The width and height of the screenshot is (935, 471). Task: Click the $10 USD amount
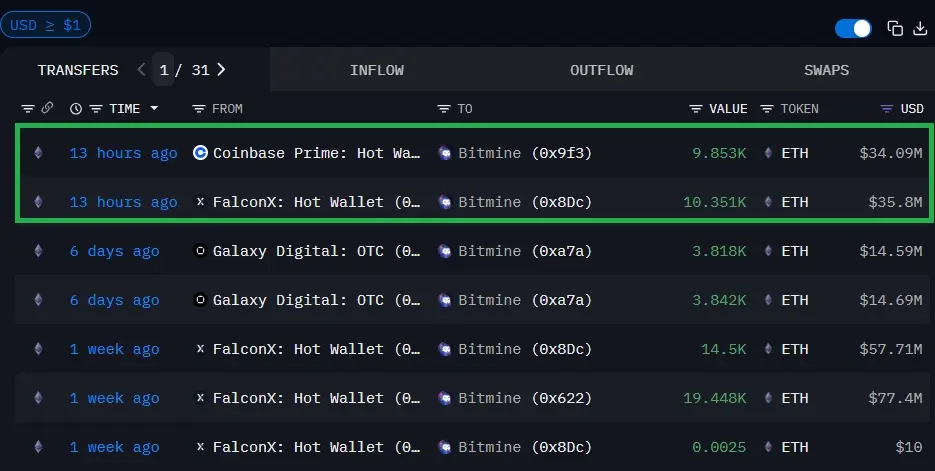click(909, 447)
